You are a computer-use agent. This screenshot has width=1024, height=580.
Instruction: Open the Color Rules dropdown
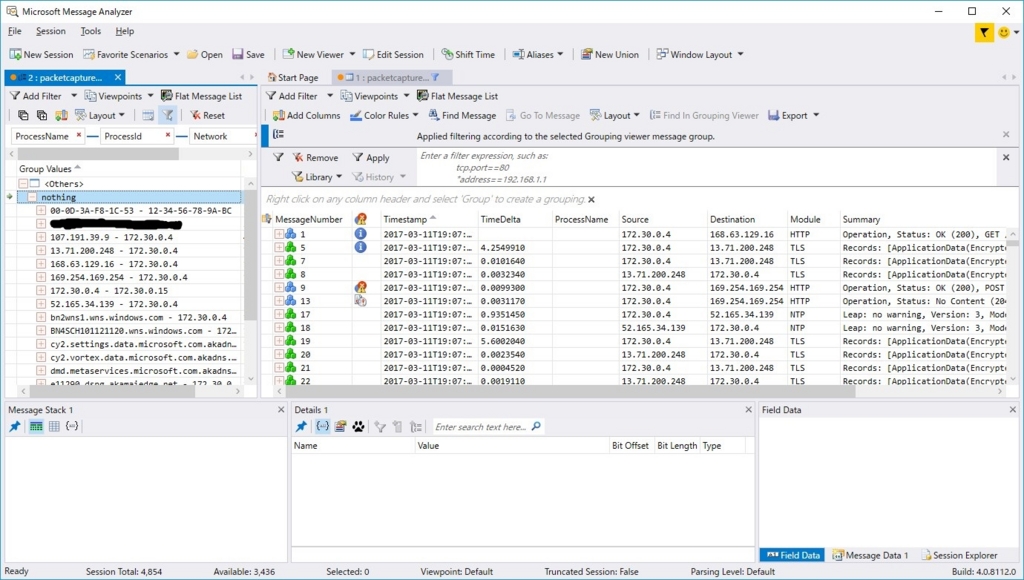384,115
